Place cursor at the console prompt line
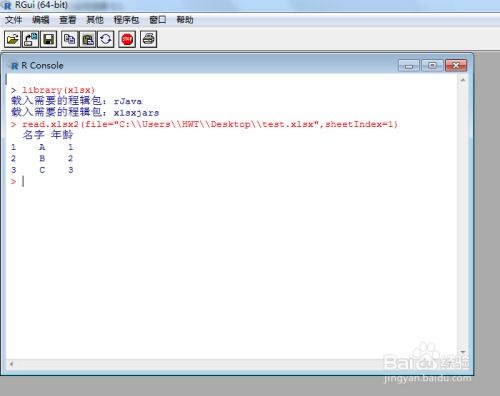This screenshot has width=500, height=396. [x=233, y=182]
